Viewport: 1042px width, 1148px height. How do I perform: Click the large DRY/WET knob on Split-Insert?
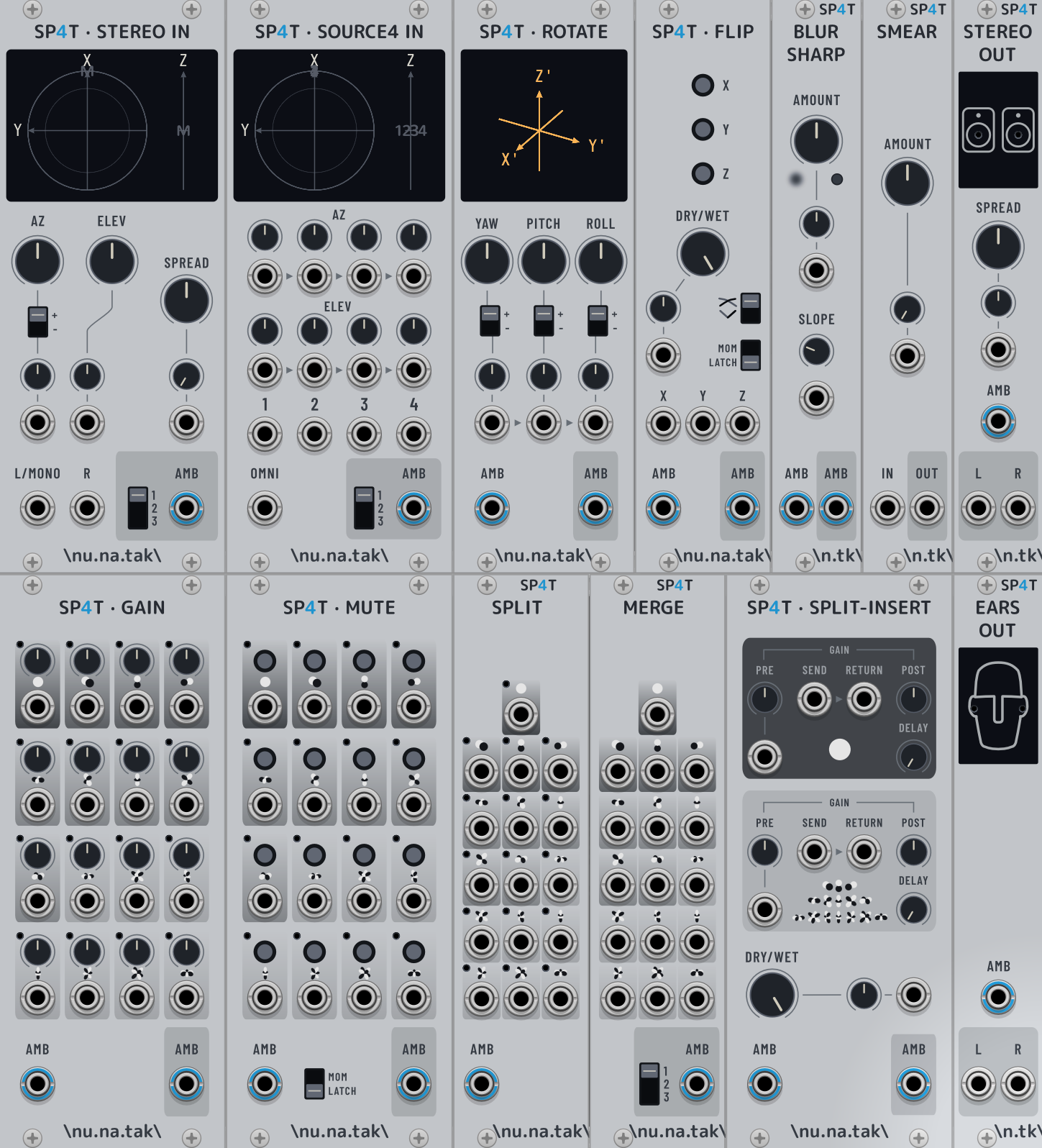(x=772, y=995)
